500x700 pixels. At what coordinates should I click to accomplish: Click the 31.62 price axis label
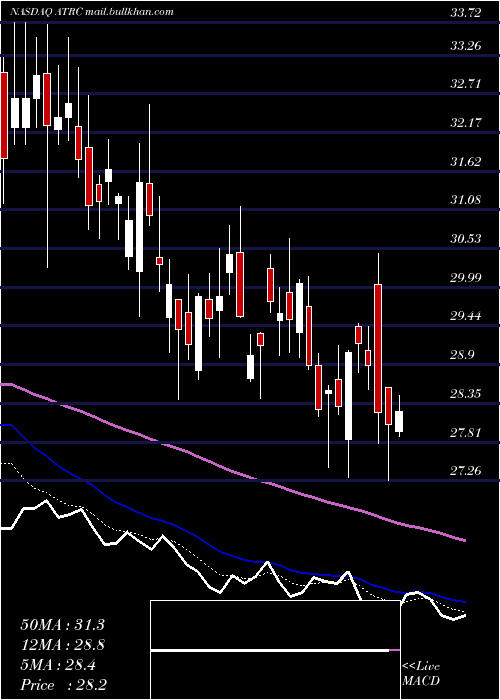[x=466, y=161]
